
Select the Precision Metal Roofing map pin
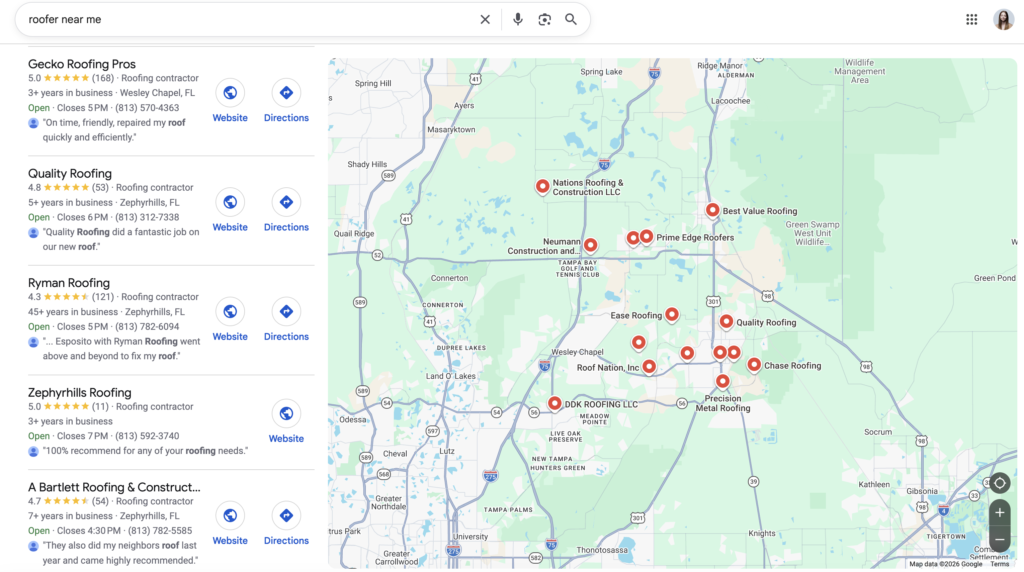722,381
